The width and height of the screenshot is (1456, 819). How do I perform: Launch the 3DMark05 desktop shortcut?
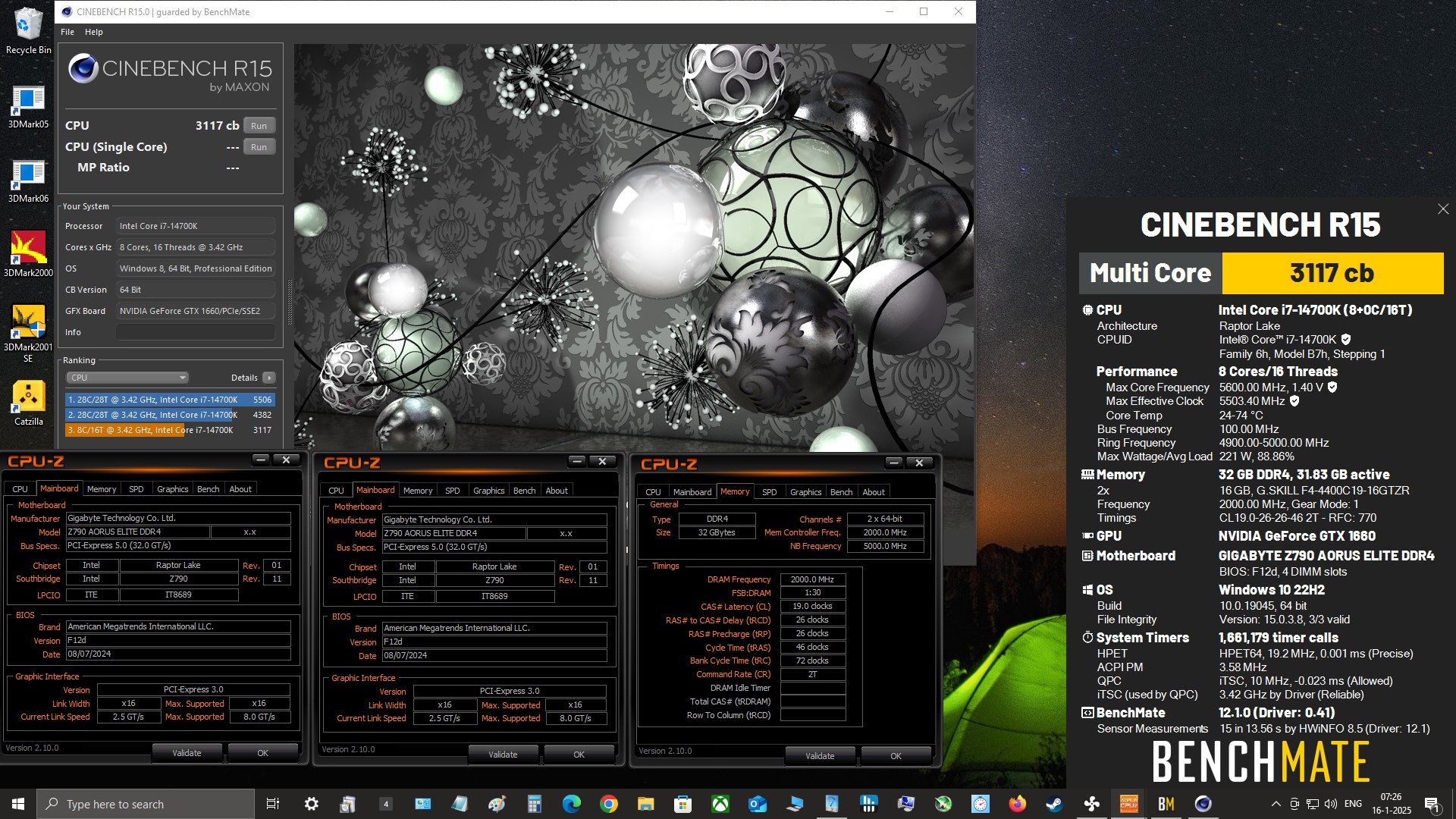(28, 106)
